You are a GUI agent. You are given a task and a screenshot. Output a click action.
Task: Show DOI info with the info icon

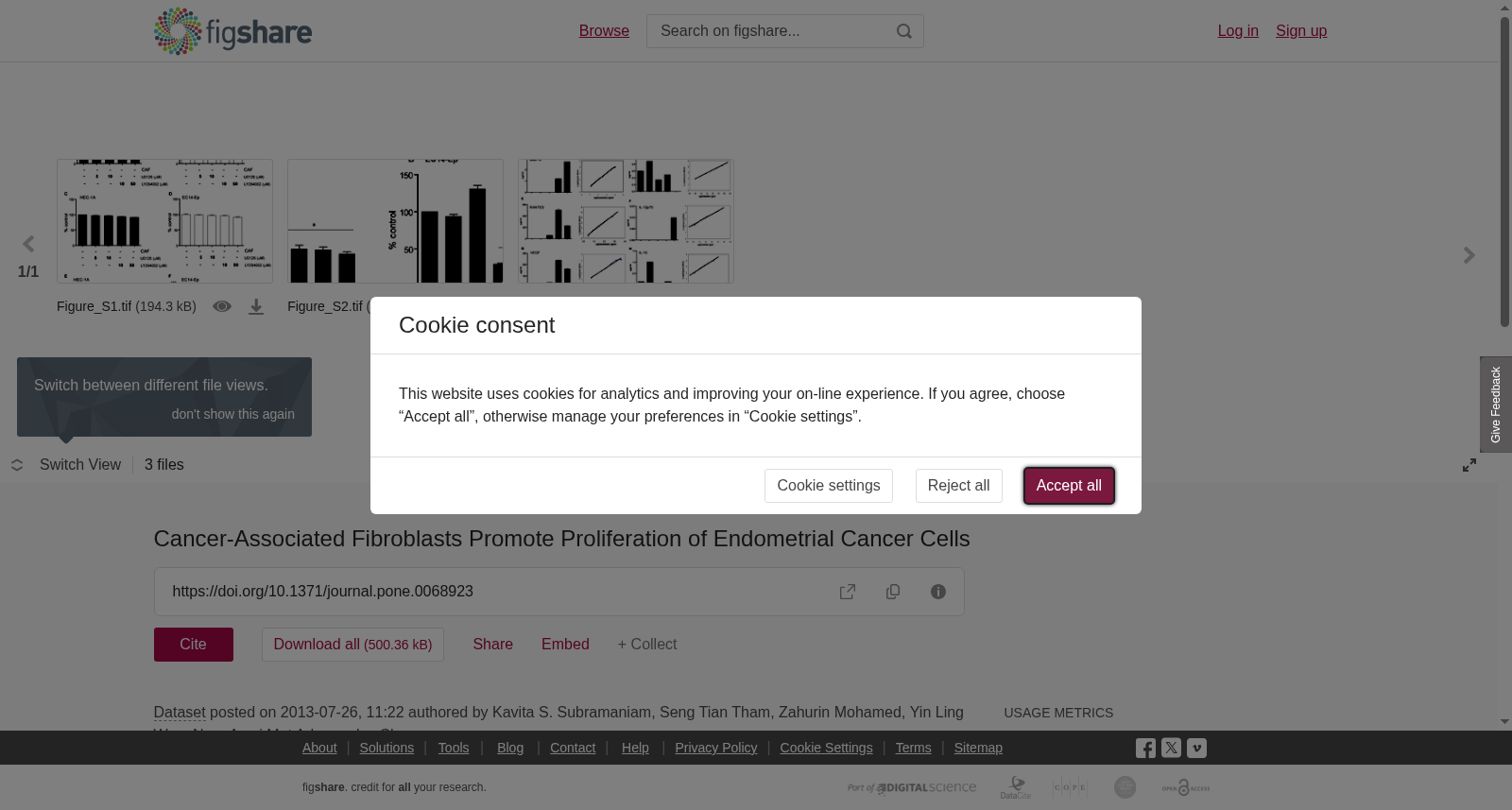(x=938, y=592)
